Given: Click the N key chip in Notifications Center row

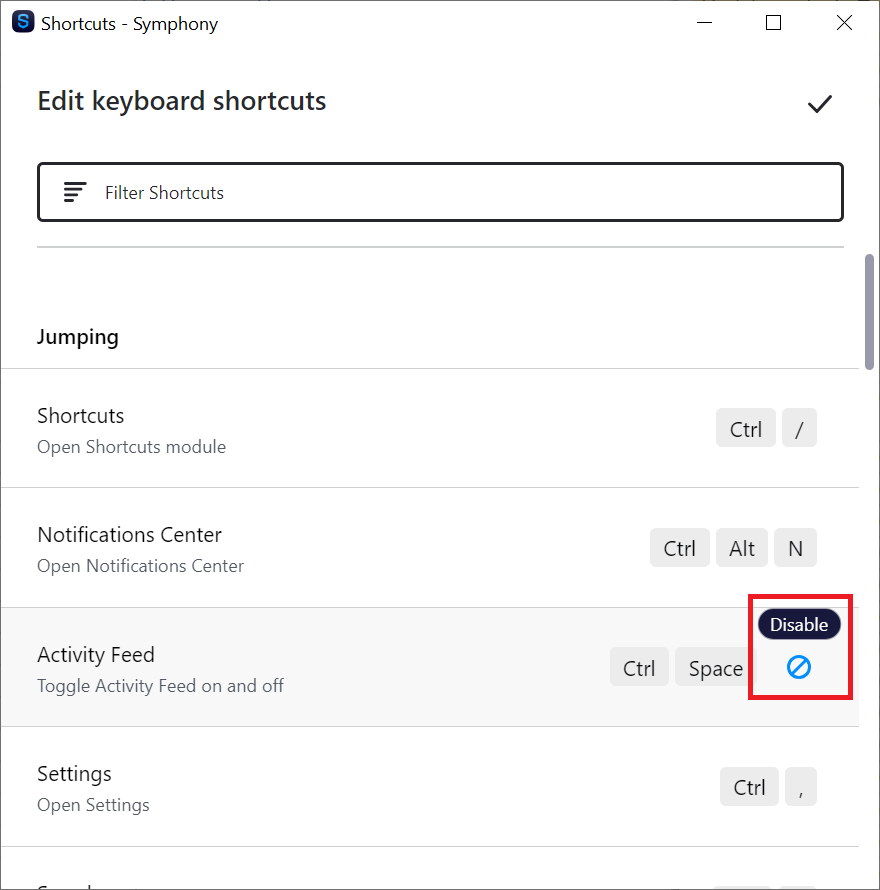Looking at the screenshot, I should pyautogui.click(x=795, y=548).
